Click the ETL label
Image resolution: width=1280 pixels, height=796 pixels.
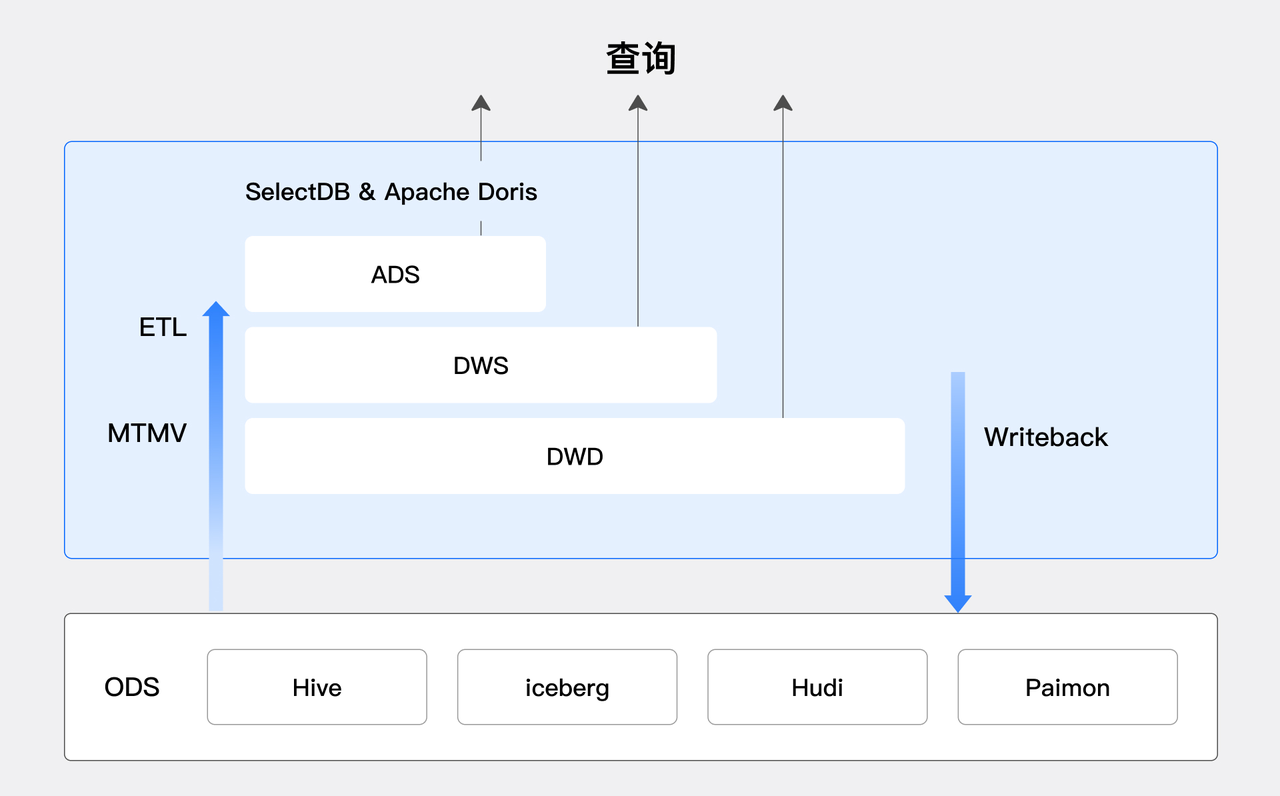click(163, 327)
